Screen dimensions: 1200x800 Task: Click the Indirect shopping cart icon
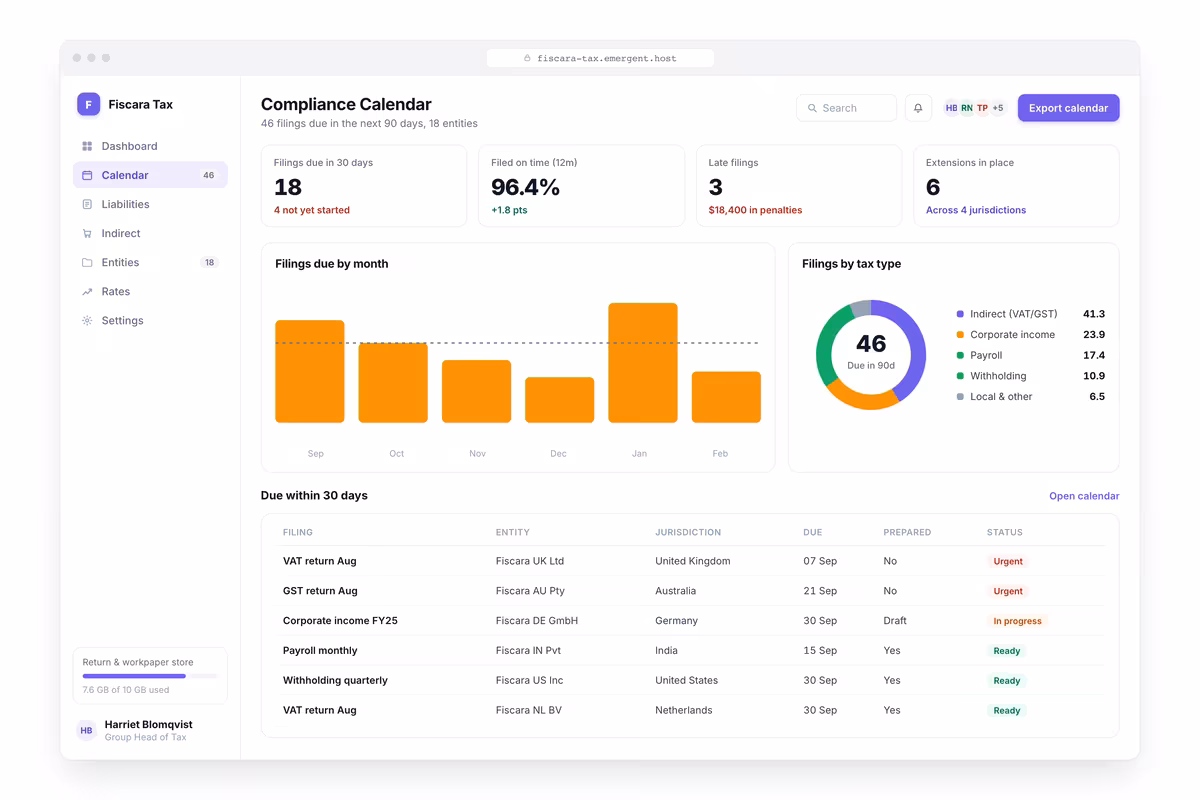pyautogui.click(x=87, y=233)
